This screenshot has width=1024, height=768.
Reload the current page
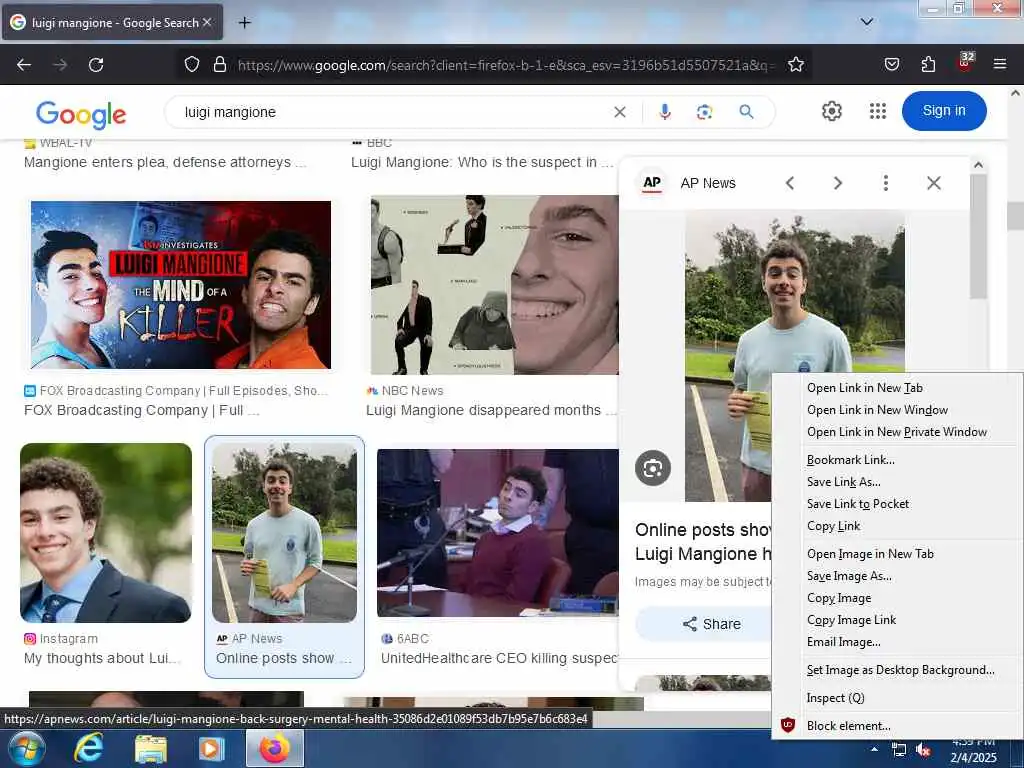[96, 65]
